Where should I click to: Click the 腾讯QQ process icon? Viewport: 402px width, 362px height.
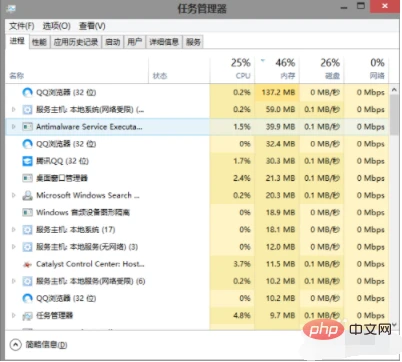pos(27,161)
